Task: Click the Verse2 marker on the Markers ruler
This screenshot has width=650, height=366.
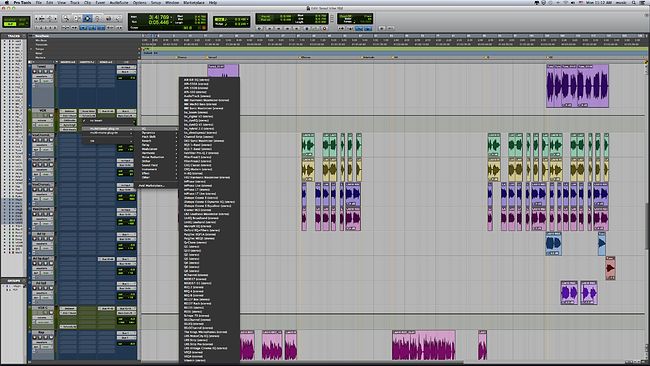Action: coord(212,57)
